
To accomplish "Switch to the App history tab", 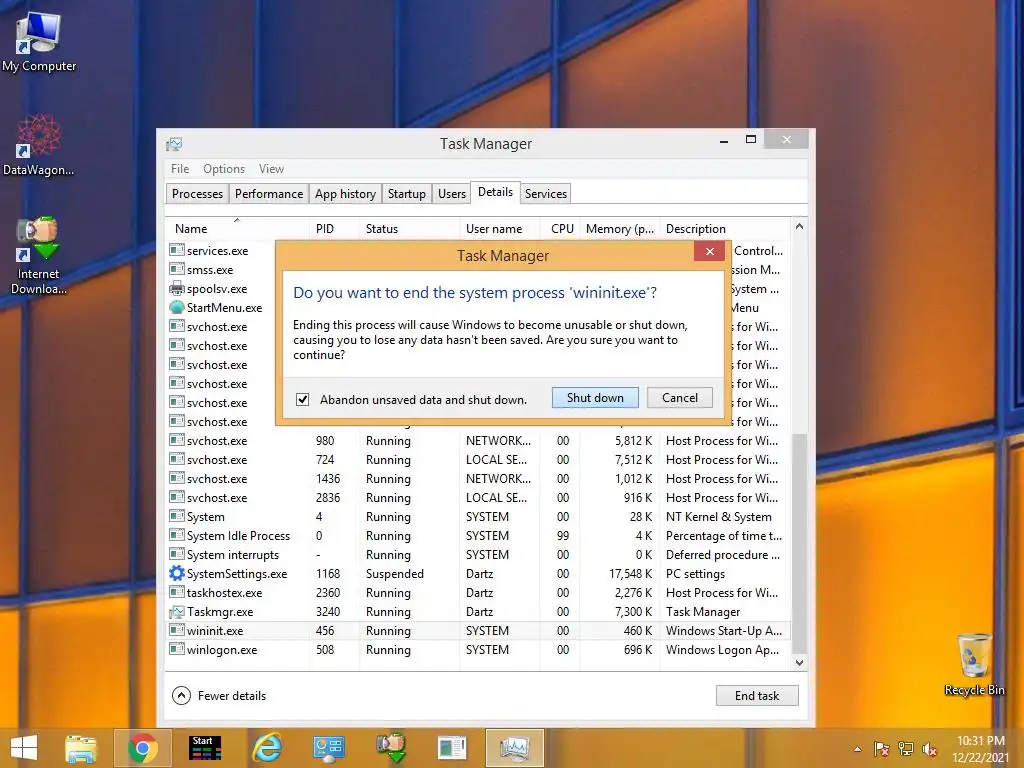I will tap(345, 194).
